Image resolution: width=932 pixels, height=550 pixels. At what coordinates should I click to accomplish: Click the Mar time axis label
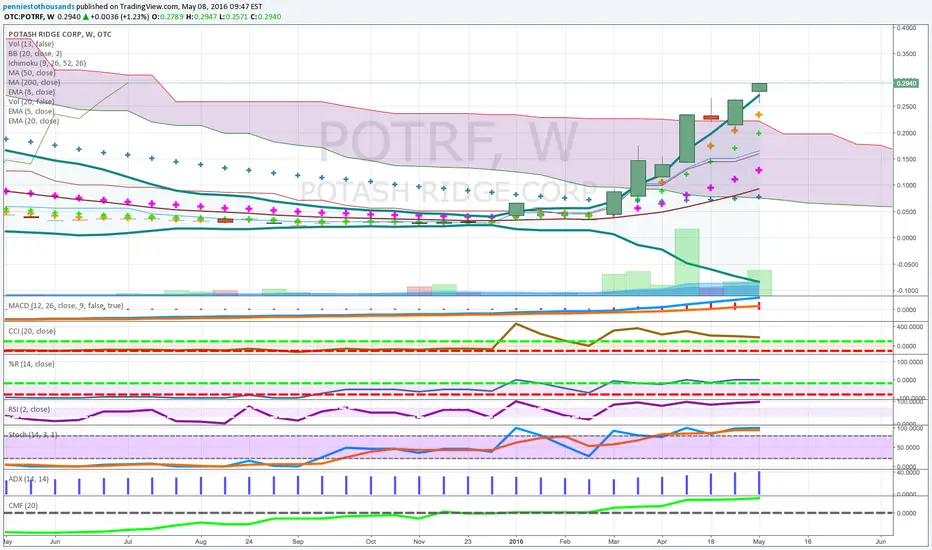(613, 542)
